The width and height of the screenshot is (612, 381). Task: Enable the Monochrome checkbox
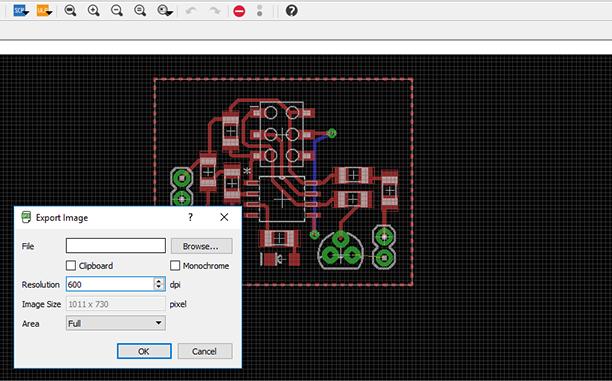[x=175, y=265]
